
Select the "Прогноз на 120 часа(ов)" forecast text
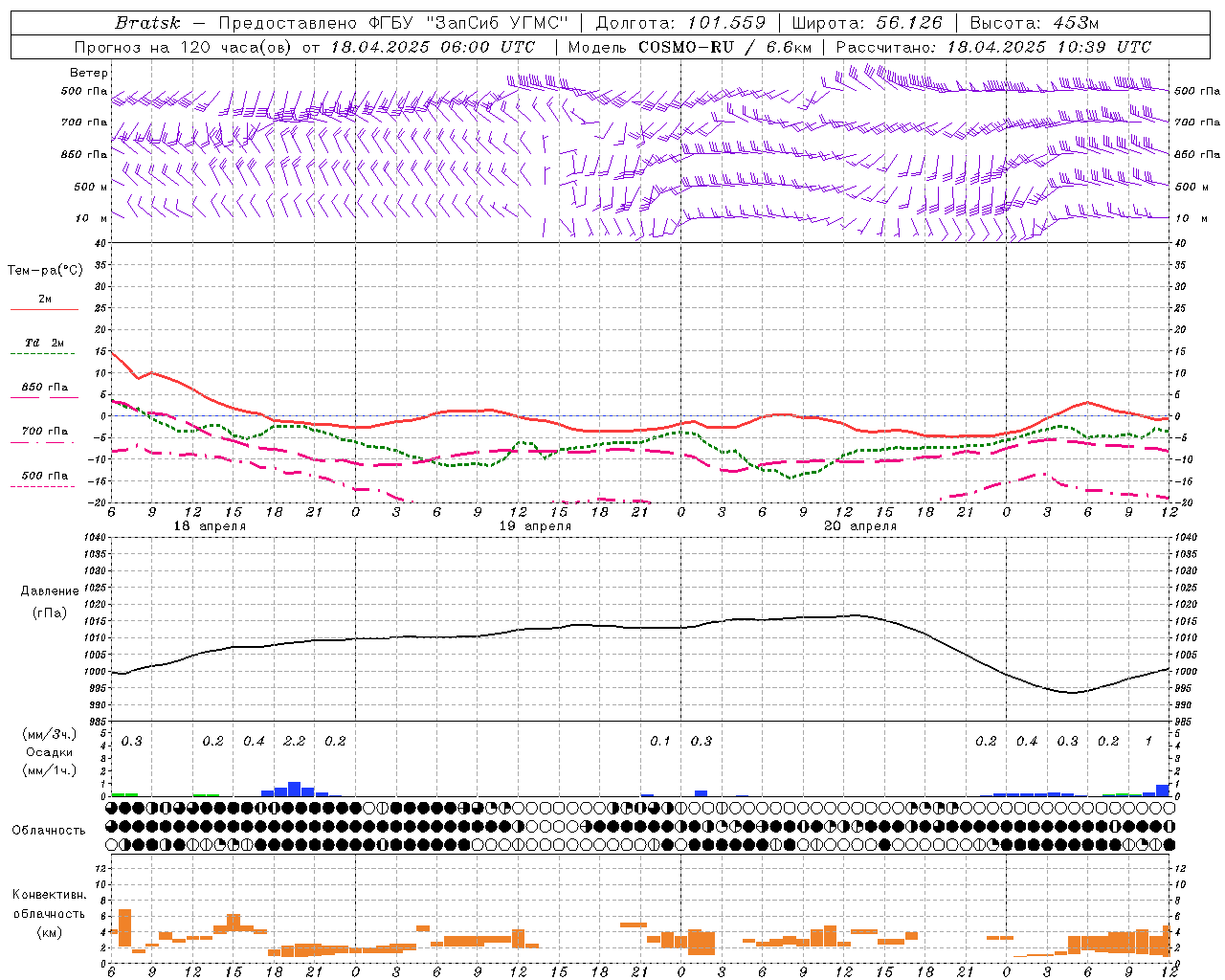click(184, 47)
